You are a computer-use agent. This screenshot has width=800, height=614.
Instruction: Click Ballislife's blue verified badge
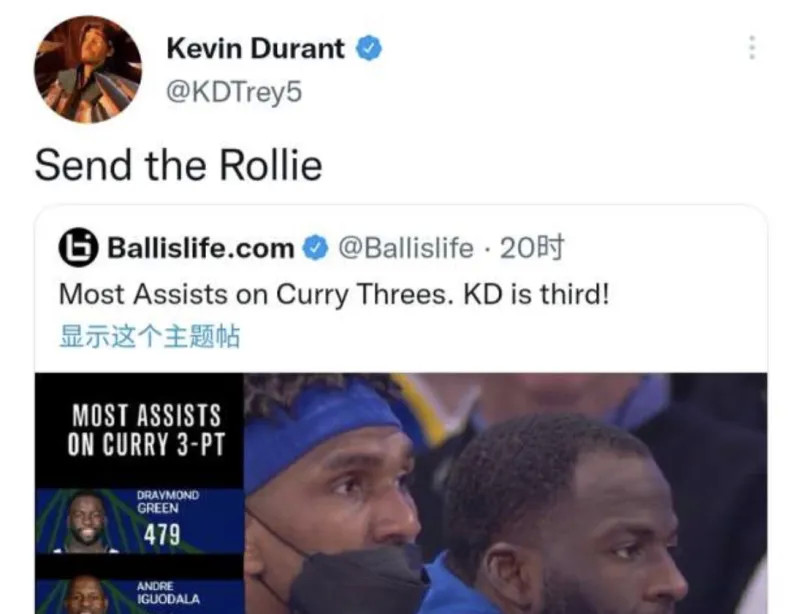pyautogui.click(x=316, y=248)
